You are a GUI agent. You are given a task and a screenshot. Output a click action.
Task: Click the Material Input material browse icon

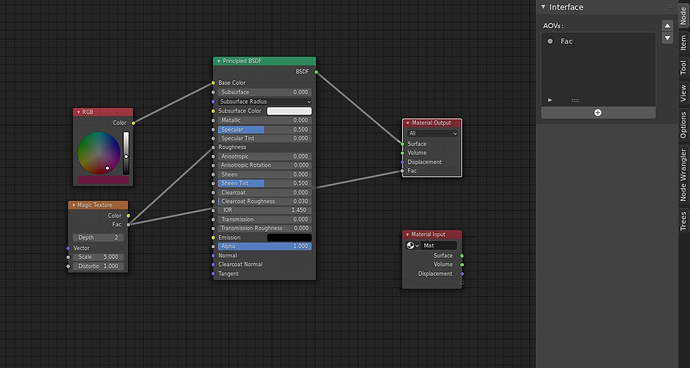click(412, 246)
